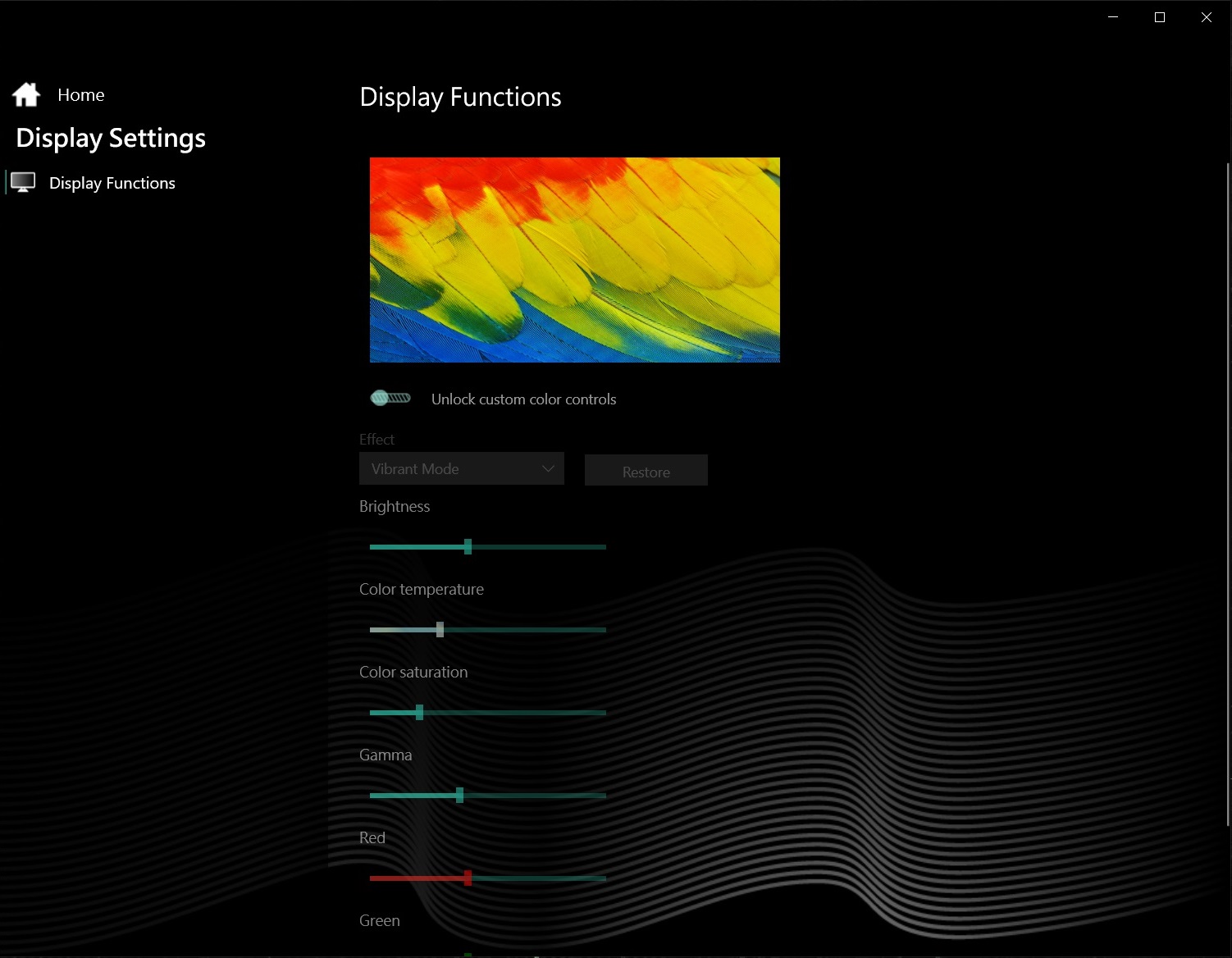Click the Display Settings heading
Screen dimensions: 1232x958
tap(111, 139)
